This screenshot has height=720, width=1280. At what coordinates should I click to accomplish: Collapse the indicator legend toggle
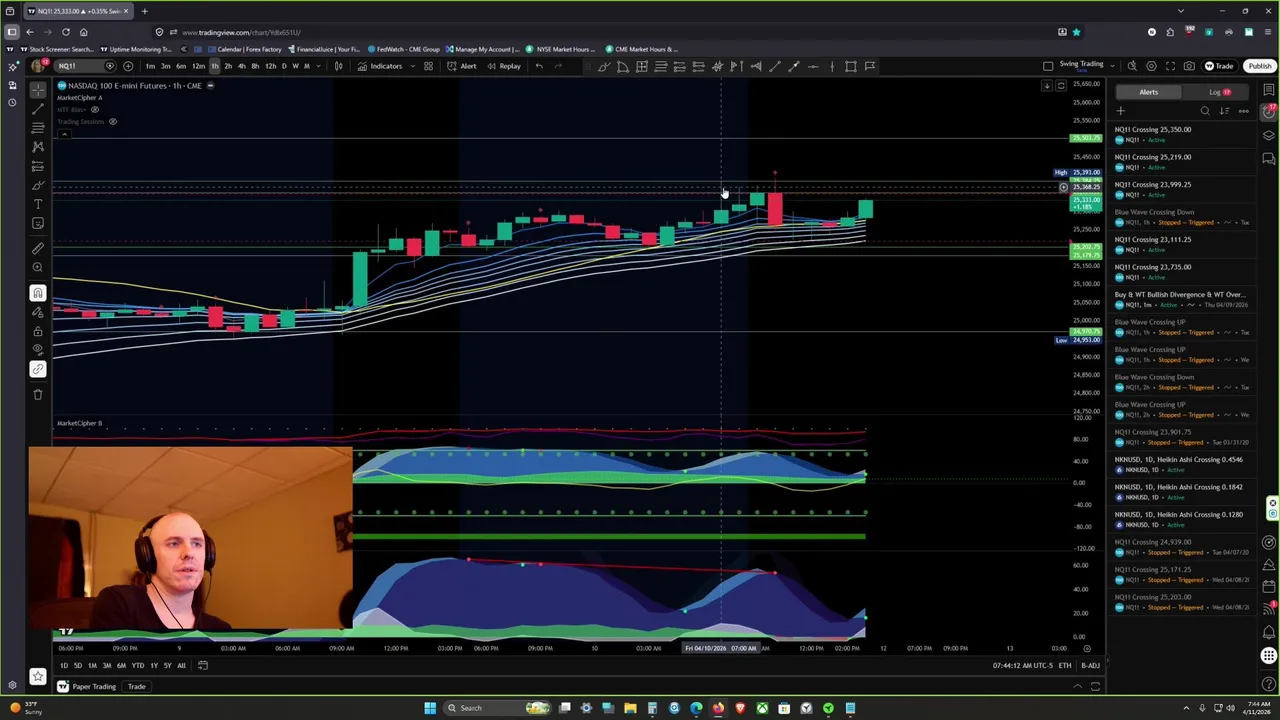pyautogui.click(x=65, y=133)
